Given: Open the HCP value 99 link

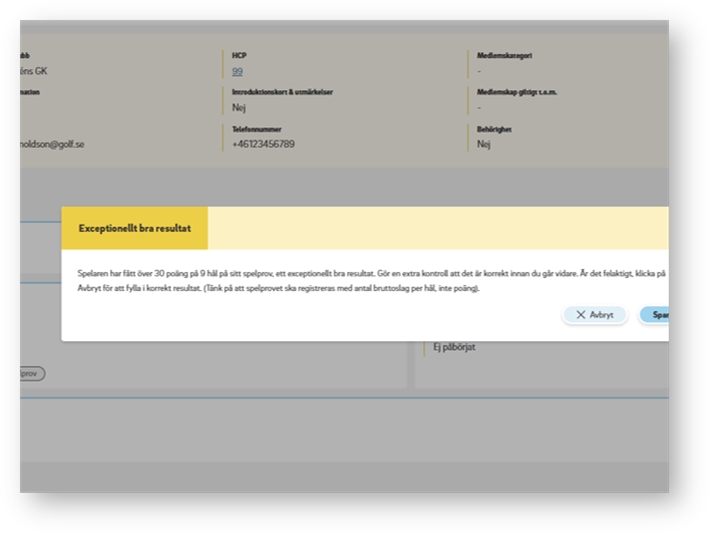Looking at the screenshot, I should (237, 72).
